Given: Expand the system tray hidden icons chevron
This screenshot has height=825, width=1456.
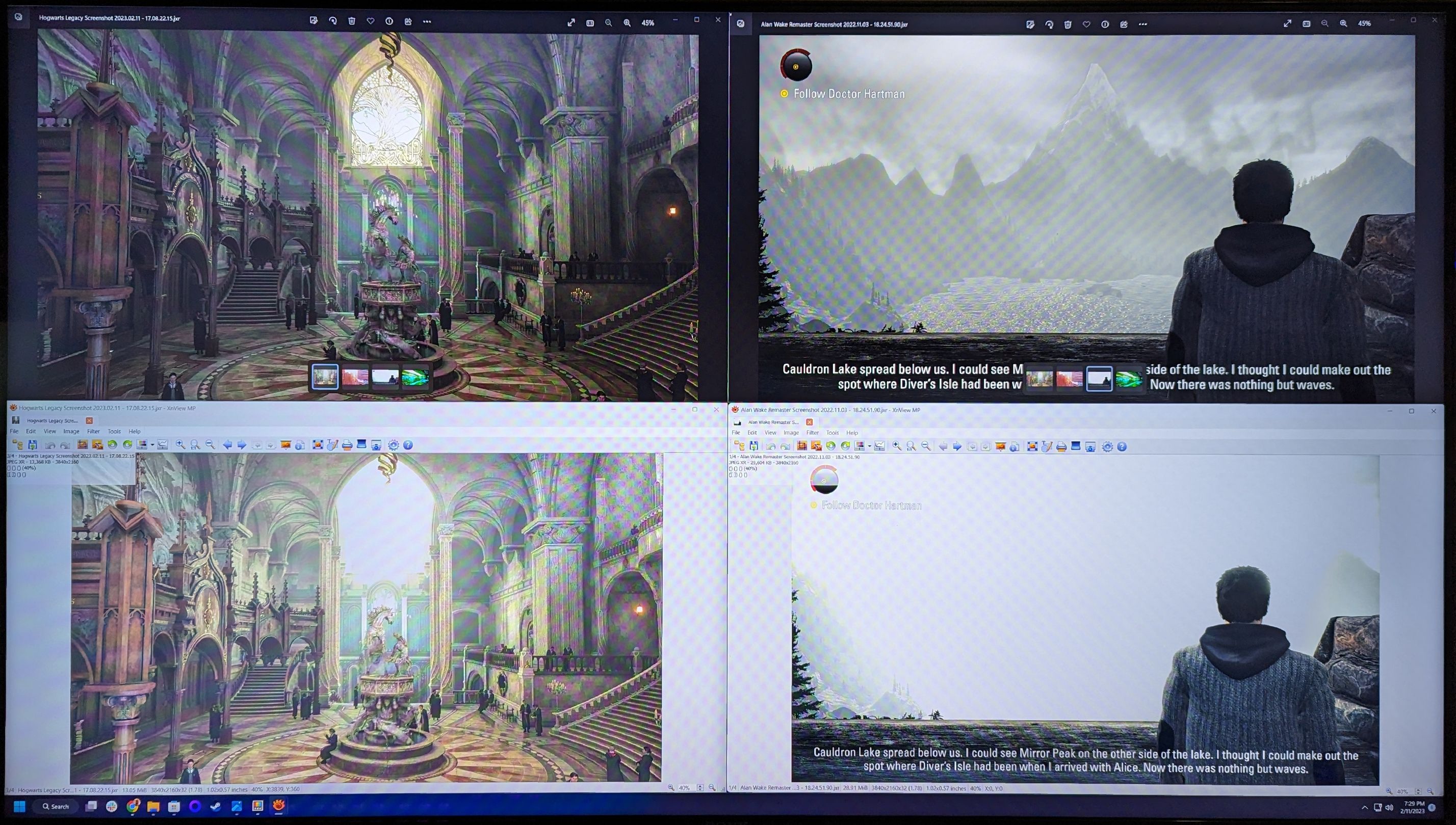Looking at the screenshot, I should click(1364, 807).
